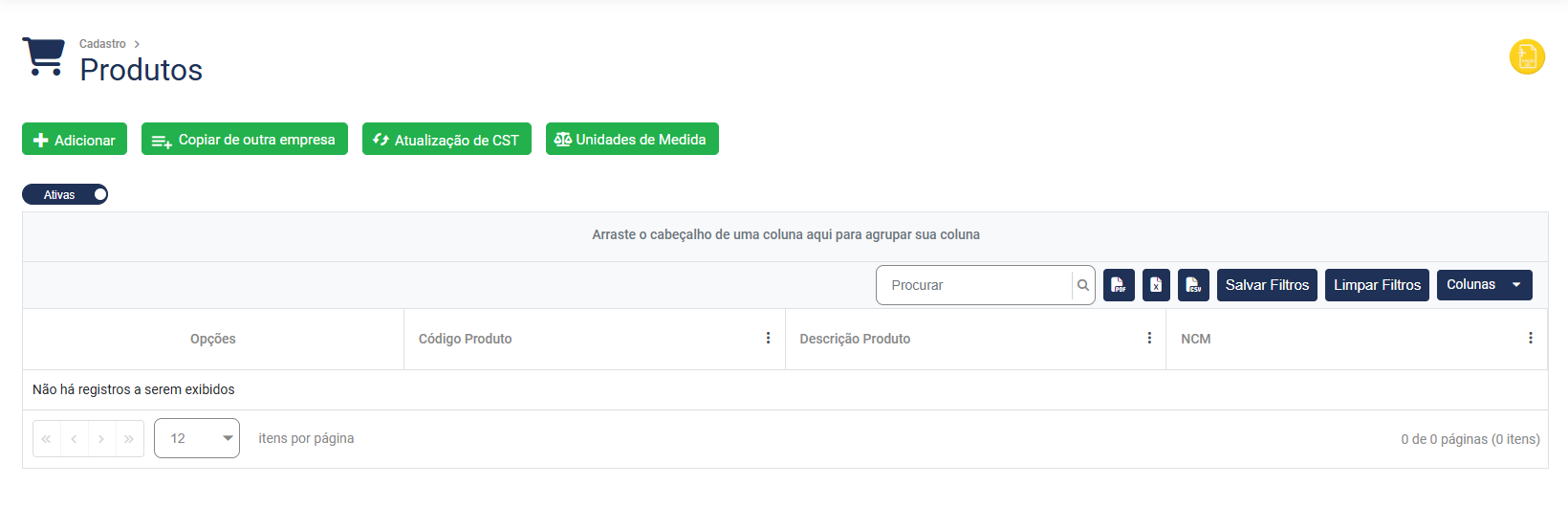Click Salvar Filtros button
1568x508 pixels.
[x=1267, y=285]
